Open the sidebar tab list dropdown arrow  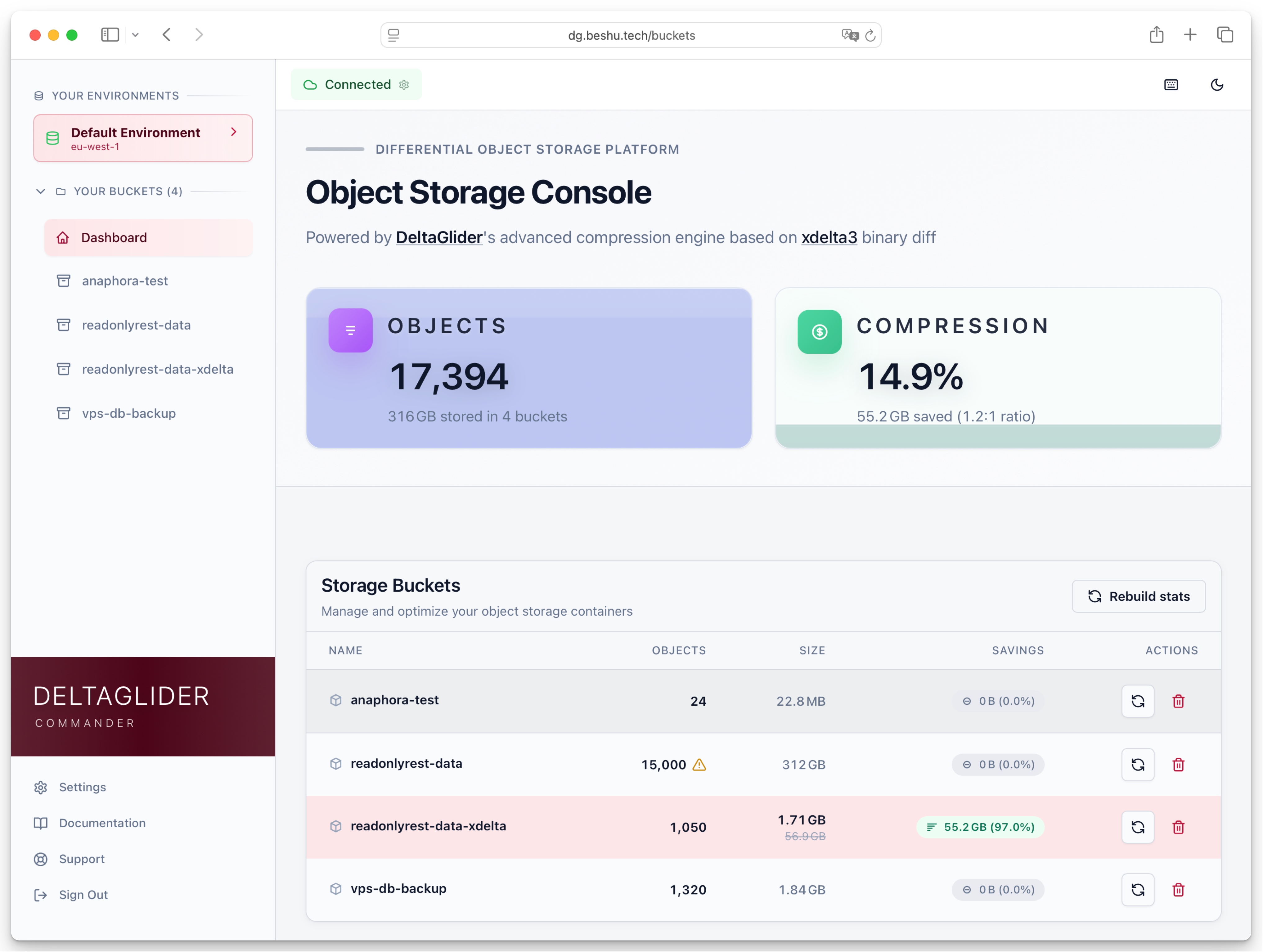pyautogui.click(x=135, y=35)
